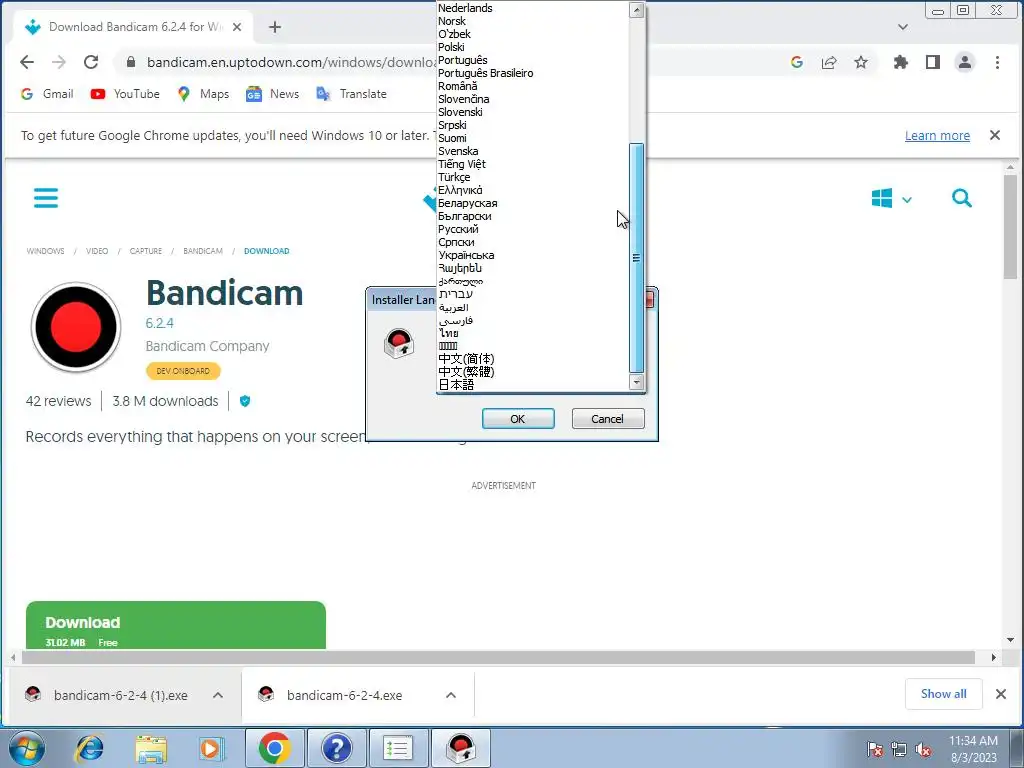Launch Internet Explorer from taskbar

tap(89, 748)
